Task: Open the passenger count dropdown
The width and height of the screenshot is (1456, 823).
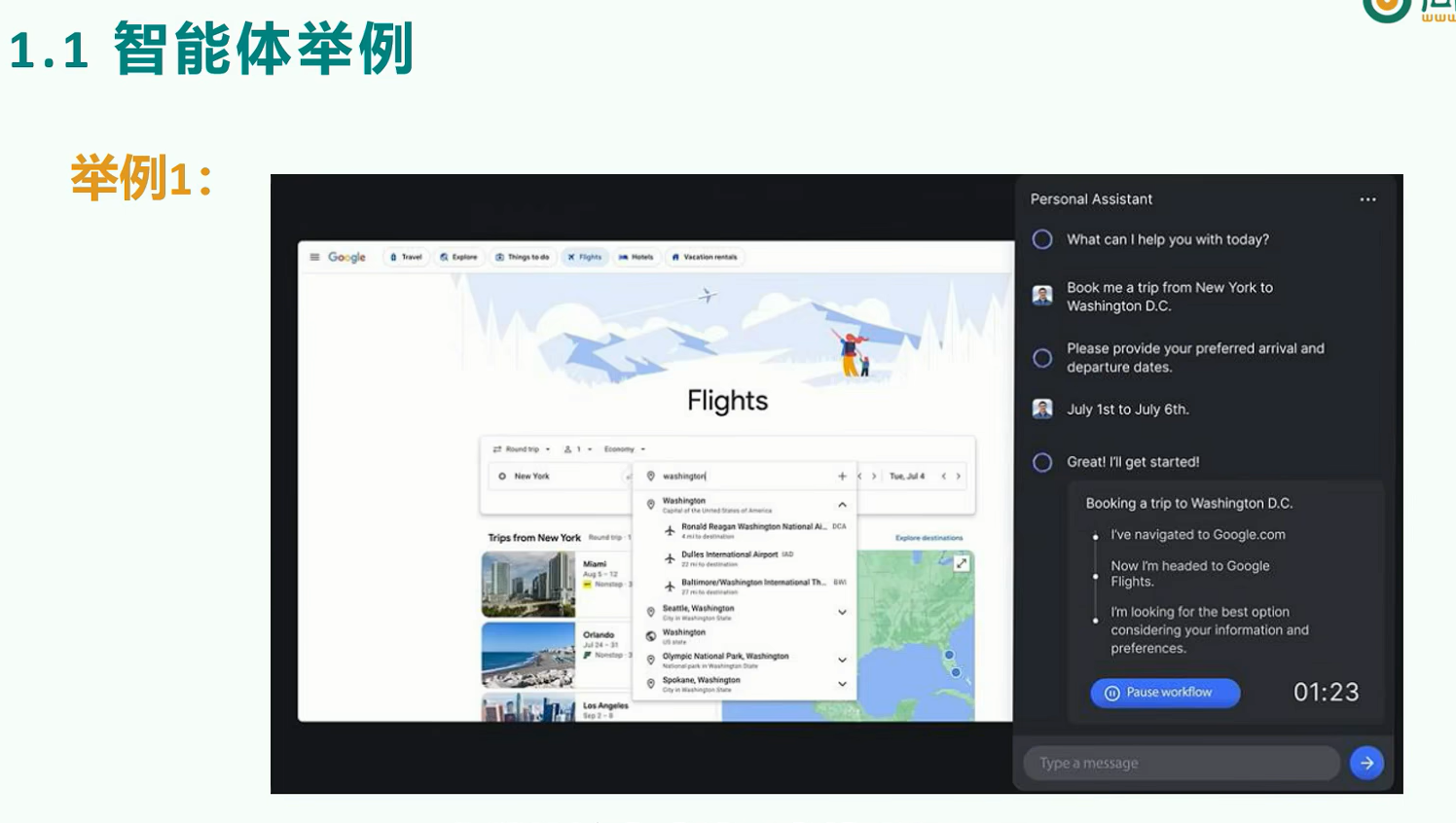Action: point(578,449)
